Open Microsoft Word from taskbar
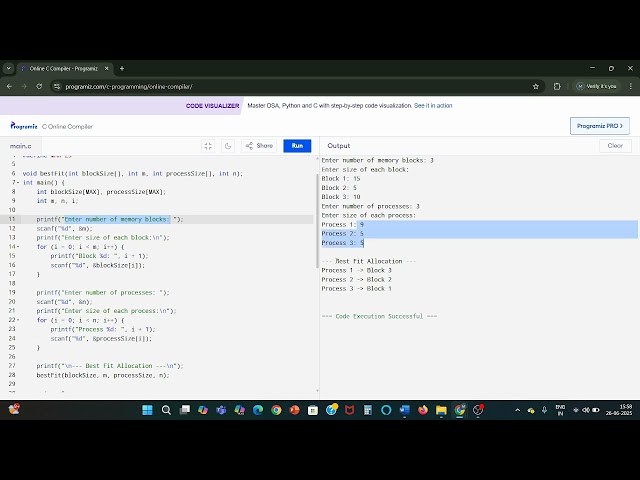This screenshot has height=480, width=640. [404, 410]
